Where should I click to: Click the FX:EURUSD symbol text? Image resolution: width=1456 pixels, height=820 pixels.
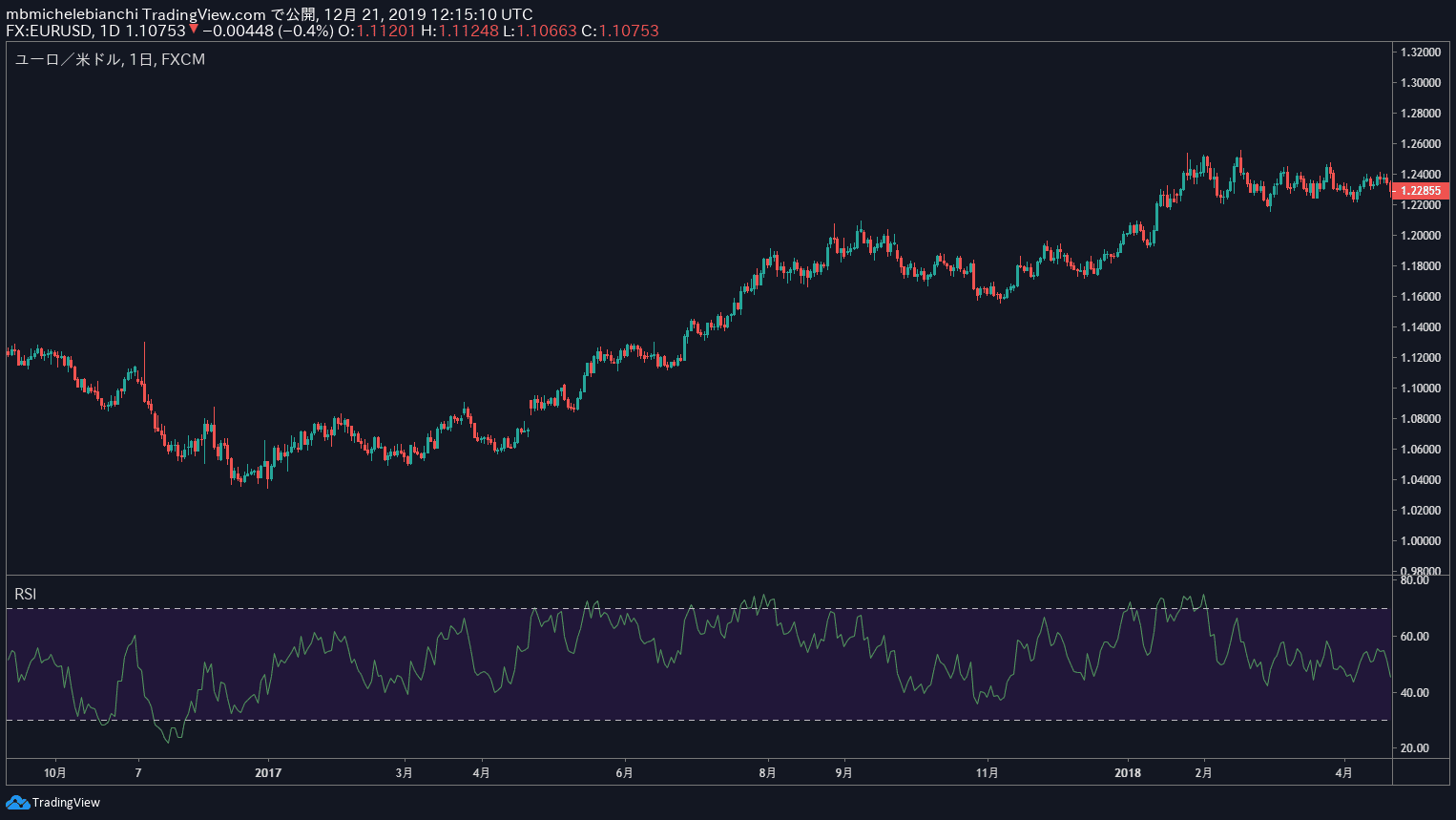(x=50, y=31)
